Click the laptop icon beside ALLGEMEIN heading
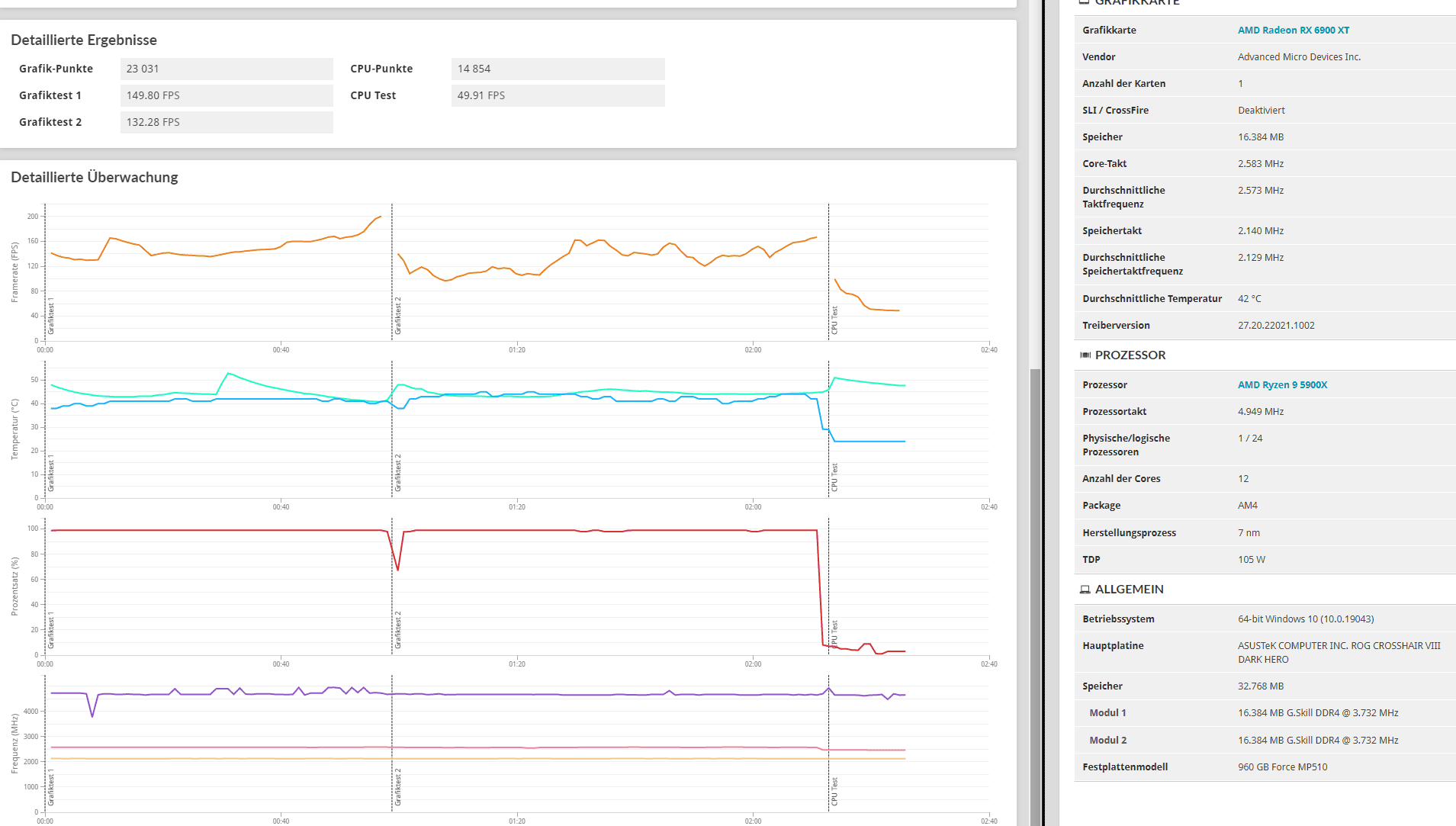1456x826 pixels. pos(1085,590)
